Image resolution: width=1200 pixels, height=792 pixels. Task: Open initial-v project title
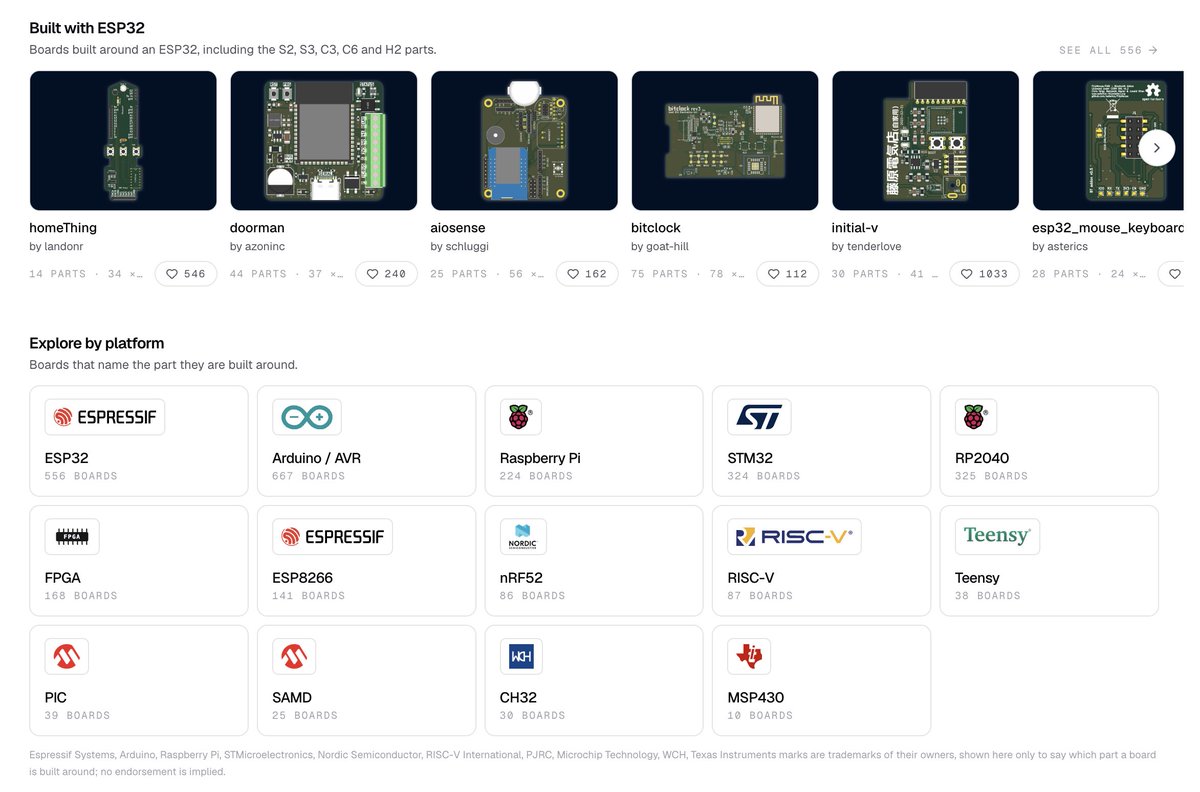(855, 228)
